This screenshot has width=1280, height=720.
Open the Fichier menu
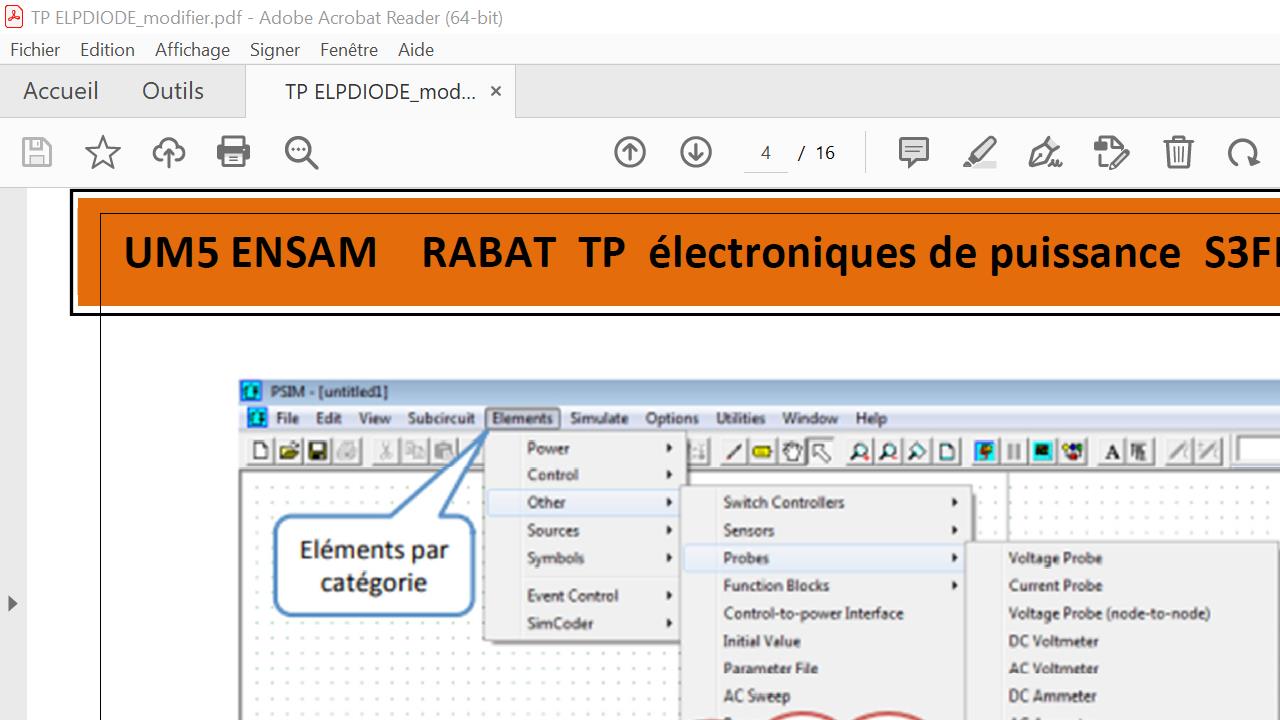click(x=35, y=50)
